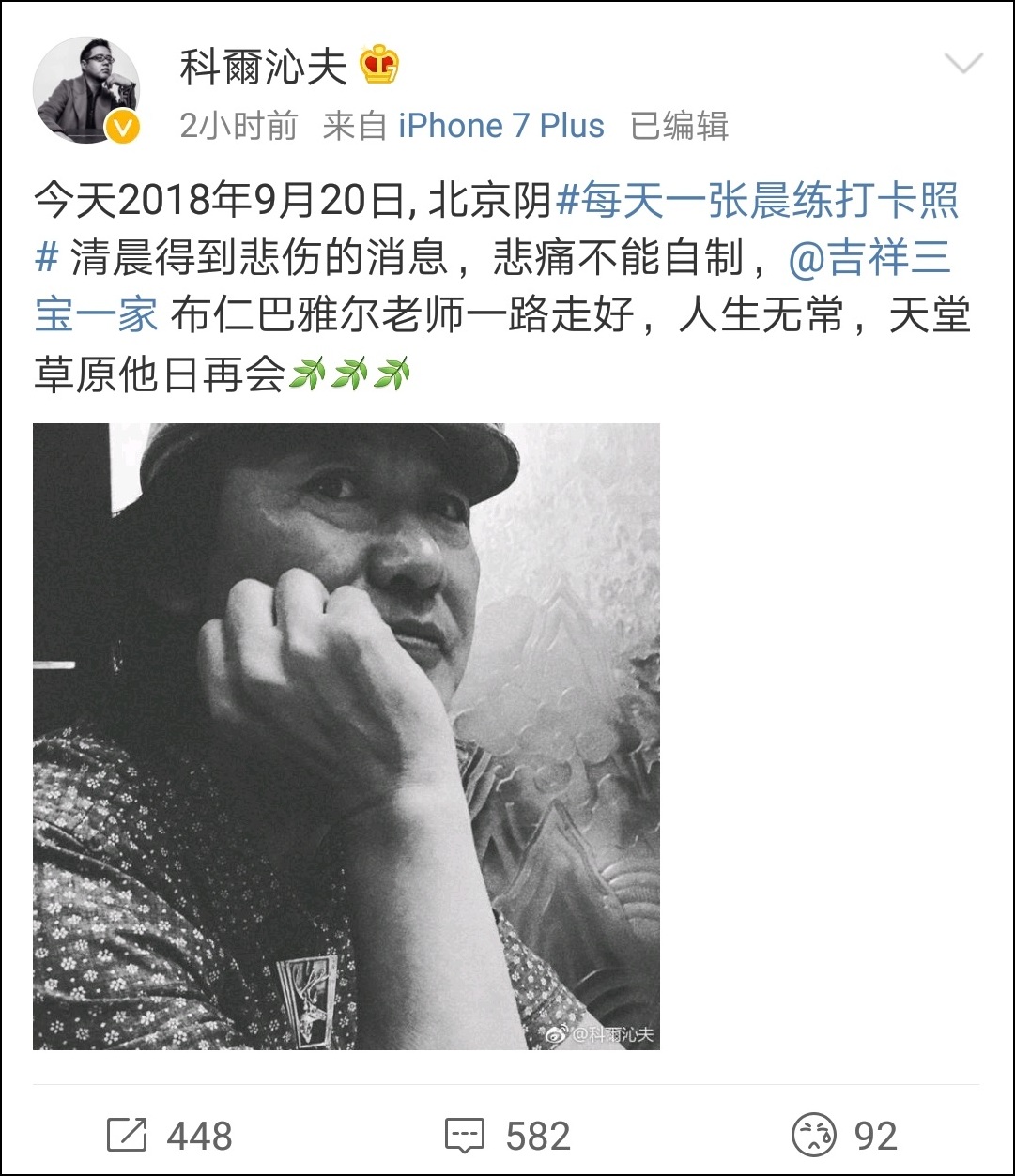1015x1176 pixels.
Task: Expand the post options chevron
Action: (x=962, y=65)
